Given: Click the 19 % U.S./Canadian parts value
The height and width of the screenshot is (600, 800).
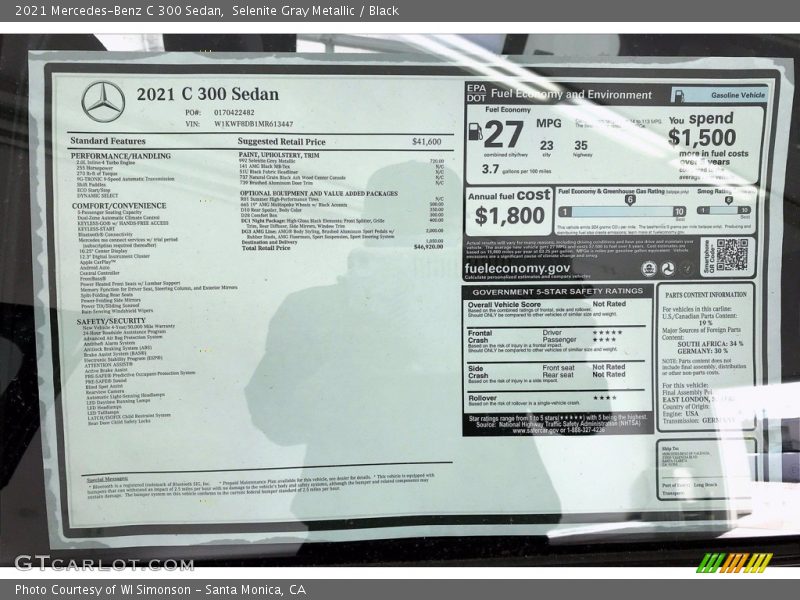Looking at the screenshot, I should click(705, 323).
